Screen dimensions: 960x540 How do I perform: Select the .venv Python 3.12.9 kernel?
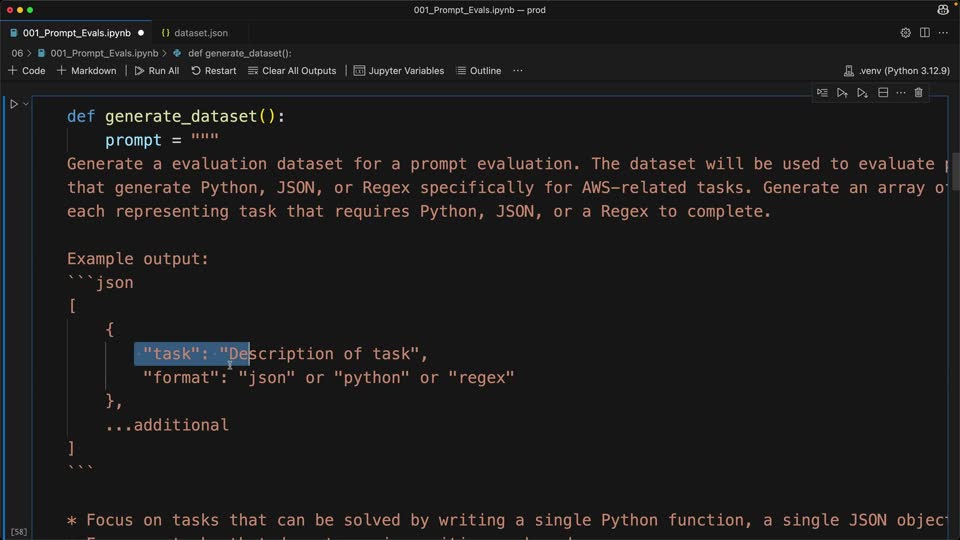[x=897, y=71]
